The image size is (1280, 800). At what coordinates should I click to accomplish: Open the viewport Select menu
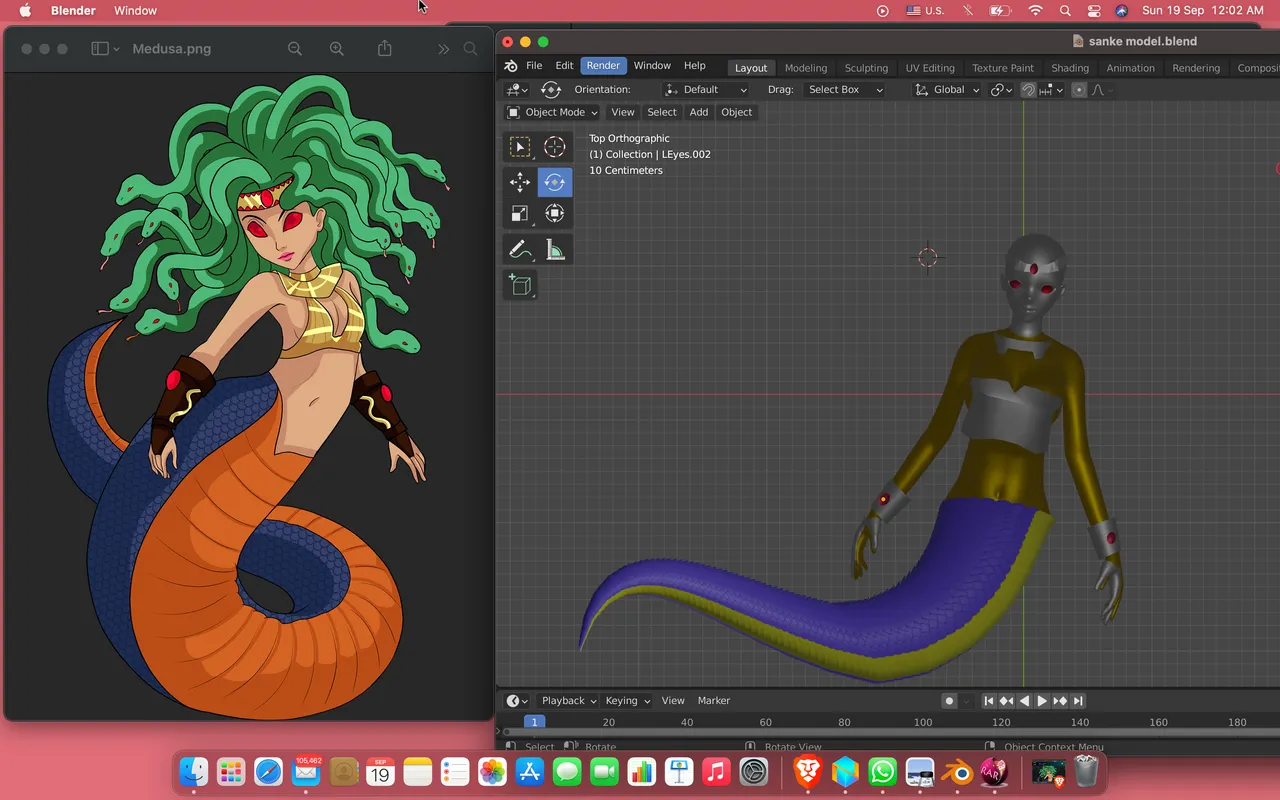tap(662, 112)
